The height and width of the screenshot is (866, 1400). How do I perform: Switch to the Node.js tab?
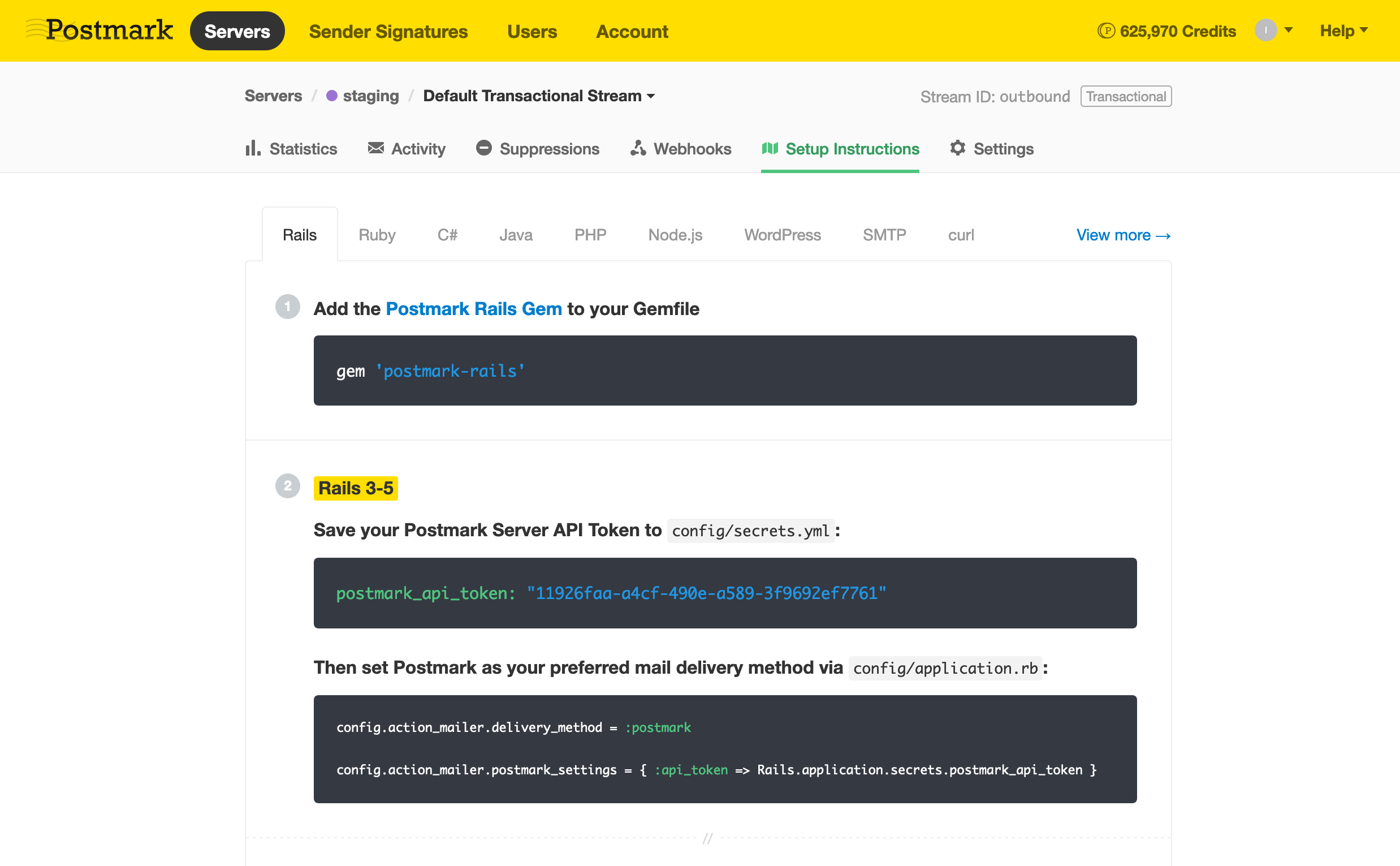click(x=675, y=235)
